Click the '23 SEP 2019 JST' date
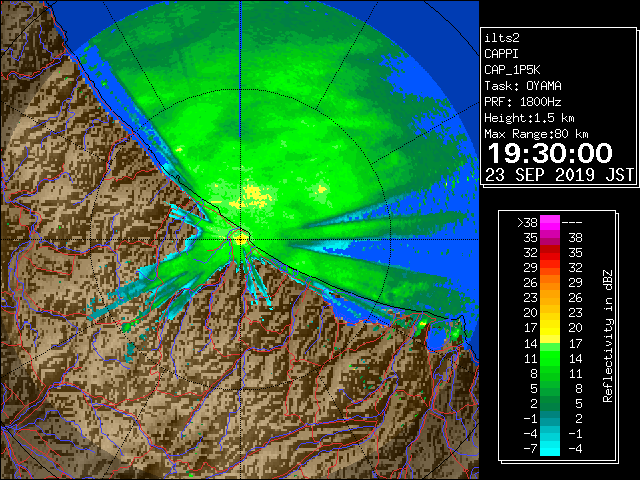640x480 pixels. click(559, 175)
